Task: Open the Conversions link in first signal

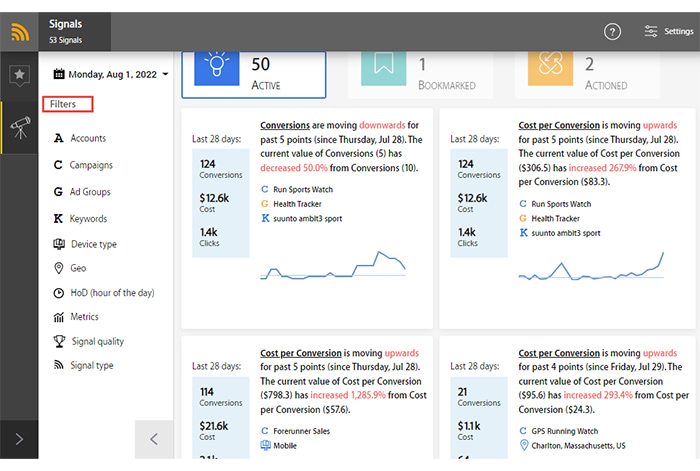Action: click(x=285, y=125)
